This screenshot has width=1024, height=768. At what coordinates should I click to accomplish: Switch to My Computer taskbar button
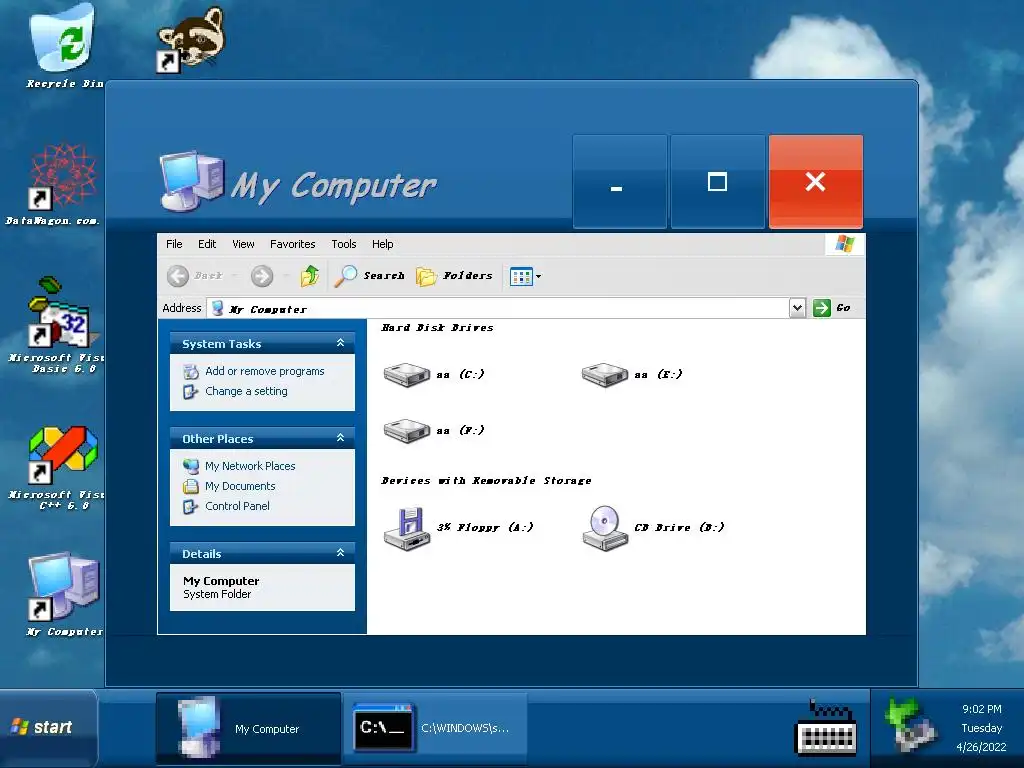(248, 728)
